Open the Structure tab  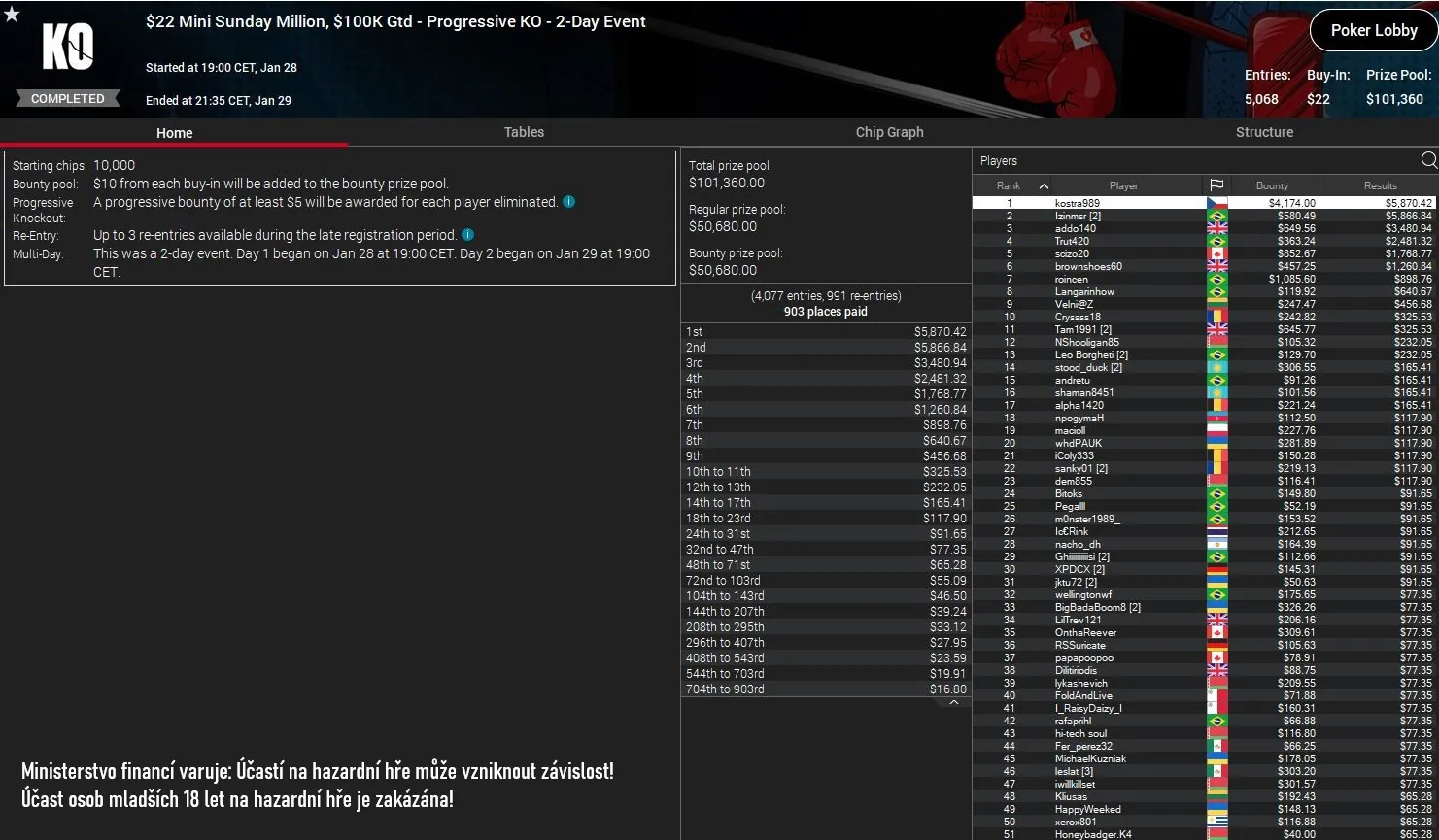1263,132
